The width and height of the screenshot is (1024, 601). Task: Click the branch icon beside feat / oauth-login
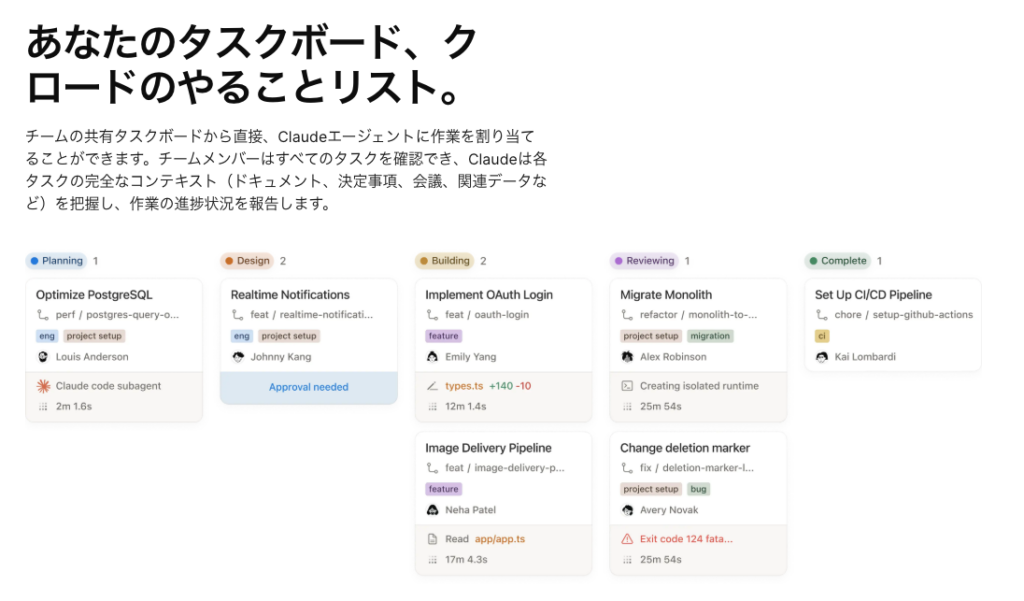432,315
